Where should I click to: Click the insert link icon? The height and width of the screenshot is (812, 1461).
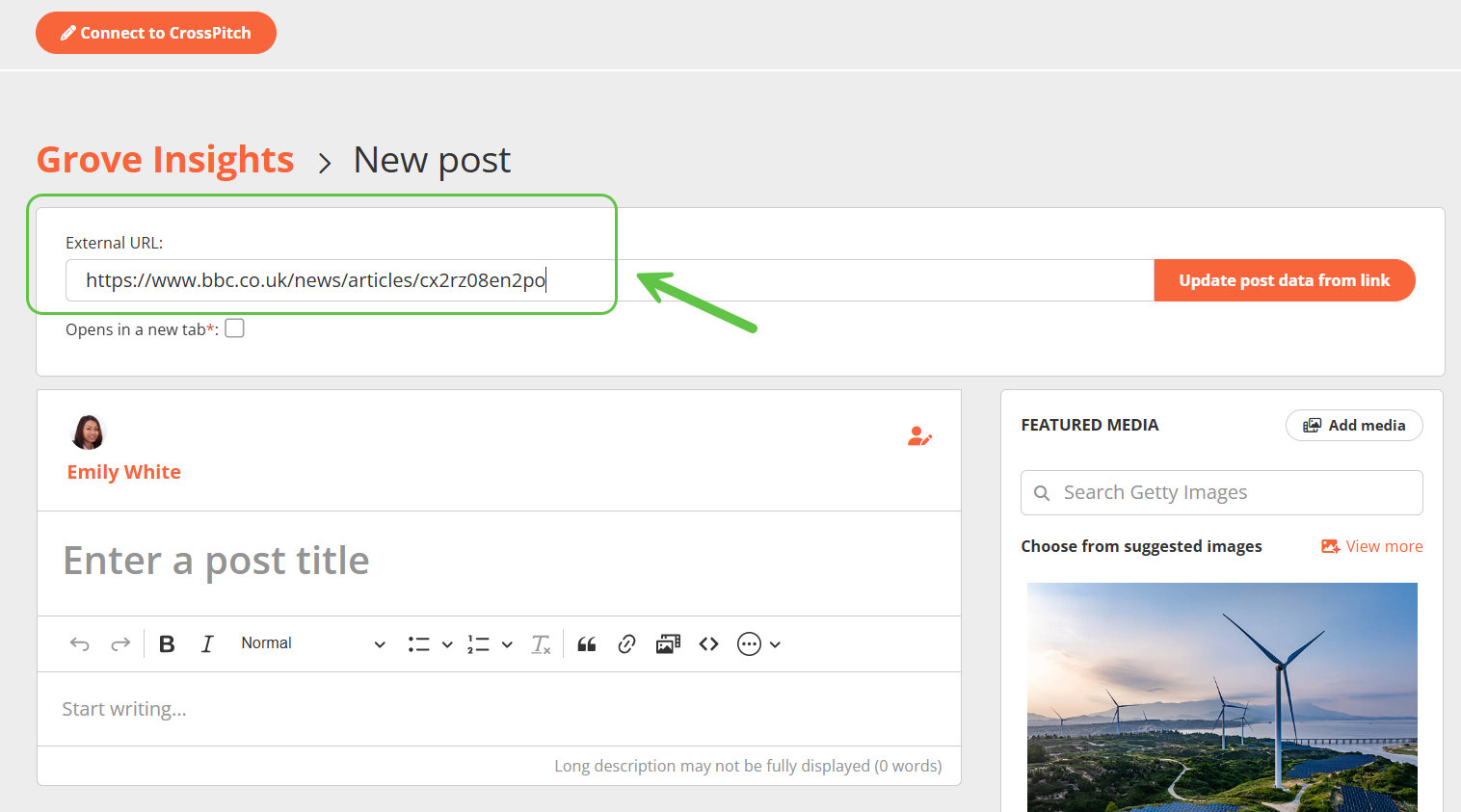pos(626,644)
